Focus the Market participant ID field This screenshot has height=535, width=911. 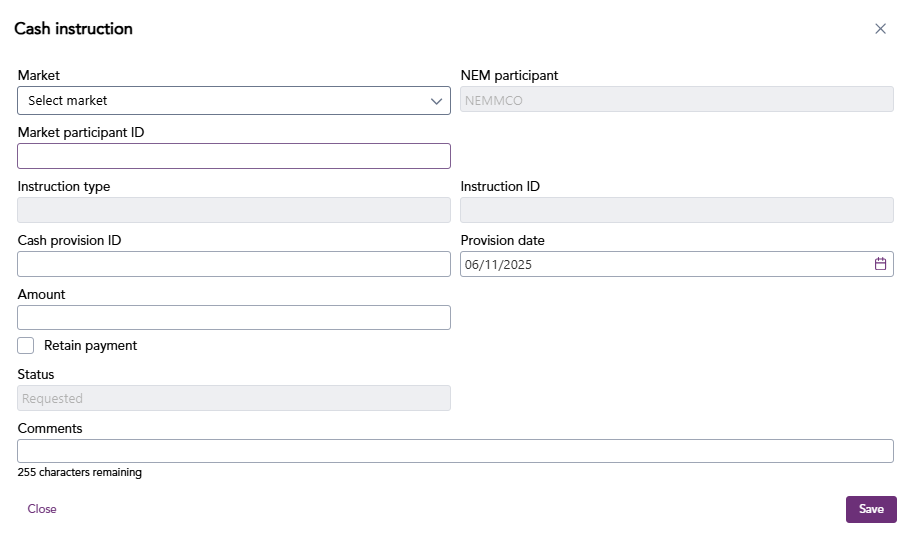coord(234,156)
